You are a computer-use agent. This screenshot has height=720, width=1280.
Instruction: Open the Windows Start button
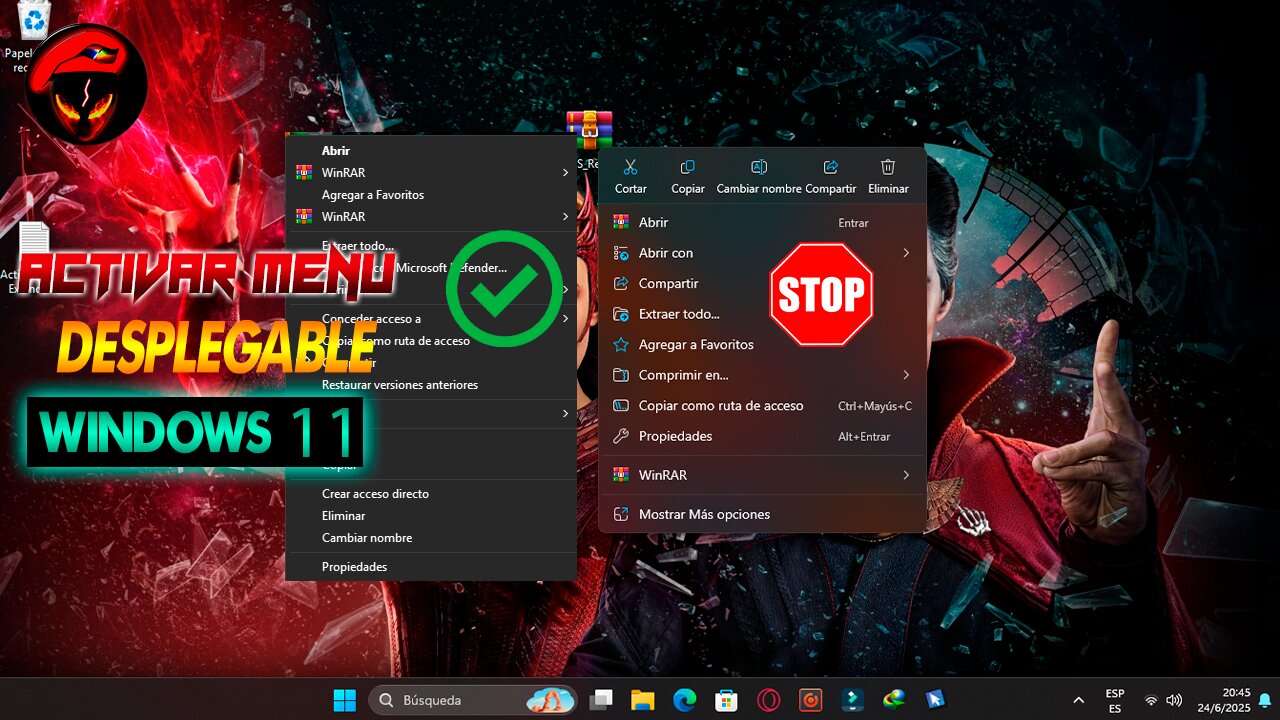point(344,700)
